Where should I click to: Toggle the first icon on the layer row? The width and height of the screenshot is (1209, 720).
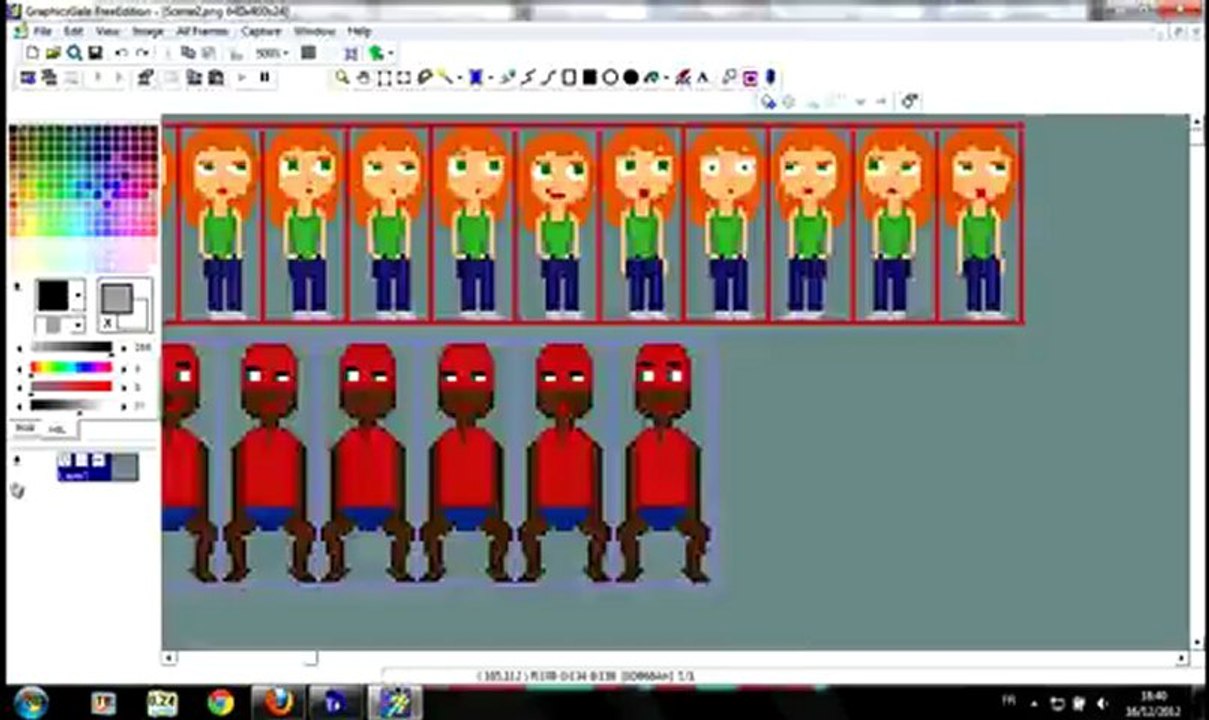64,460
